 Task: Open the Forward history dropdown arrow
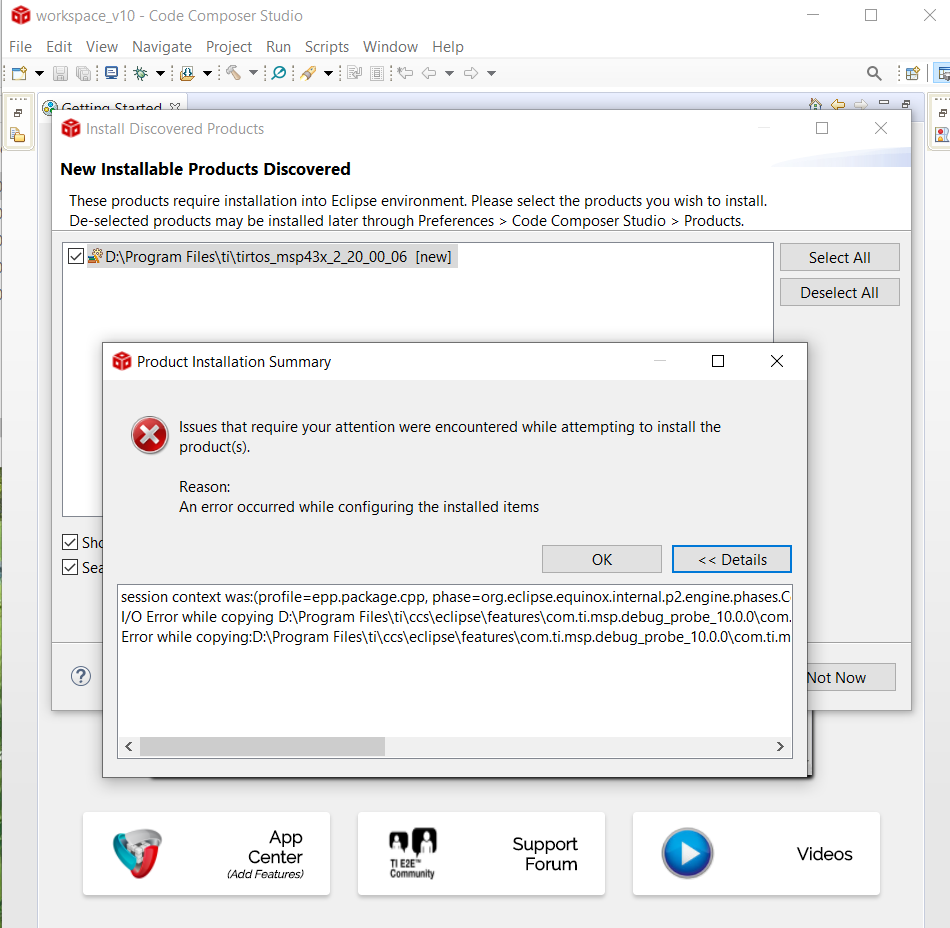click(x=491, y=73)
